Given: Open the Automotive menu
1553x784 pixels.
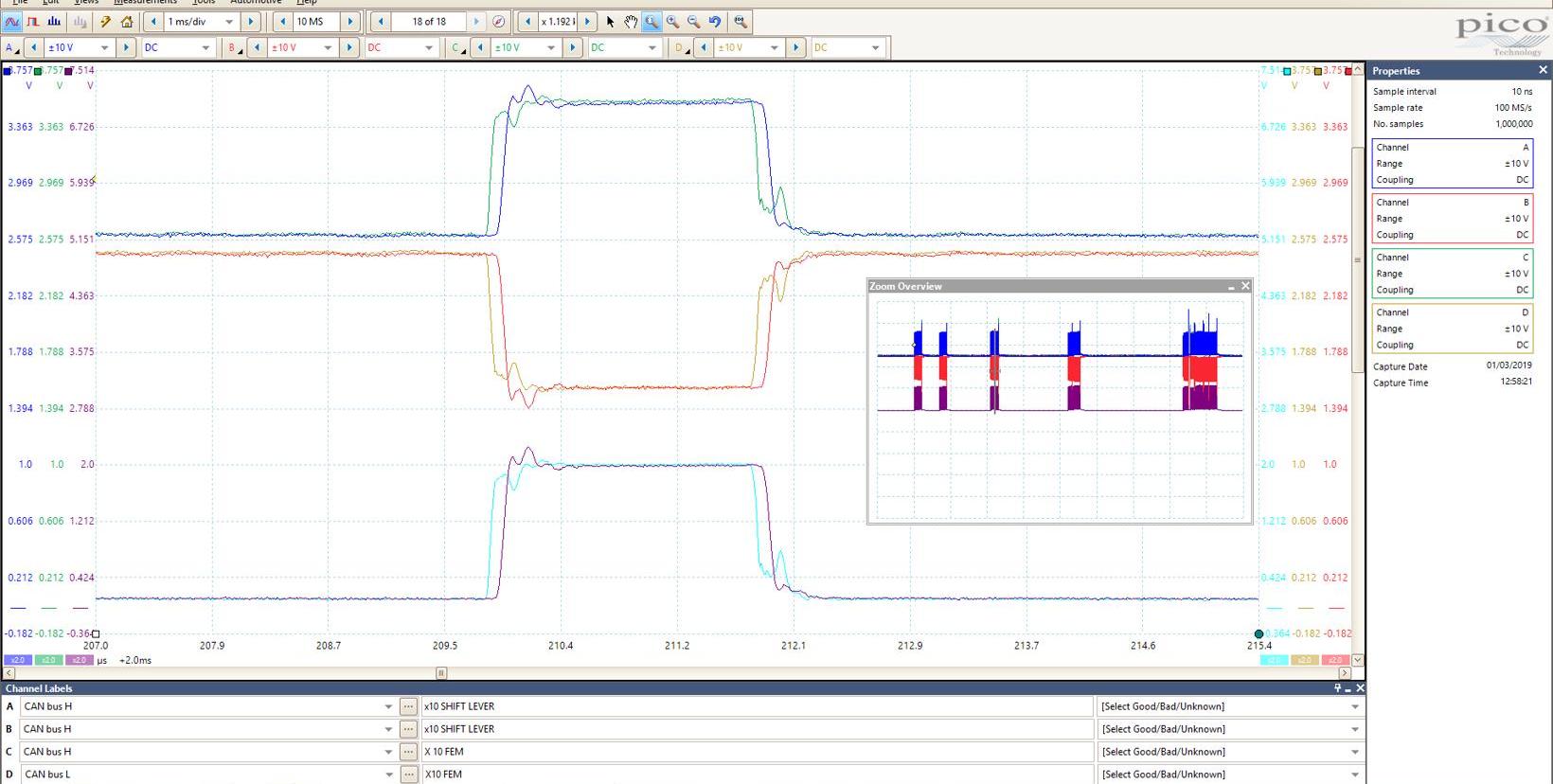Looking at the screenshot, I should click(256, 3).
